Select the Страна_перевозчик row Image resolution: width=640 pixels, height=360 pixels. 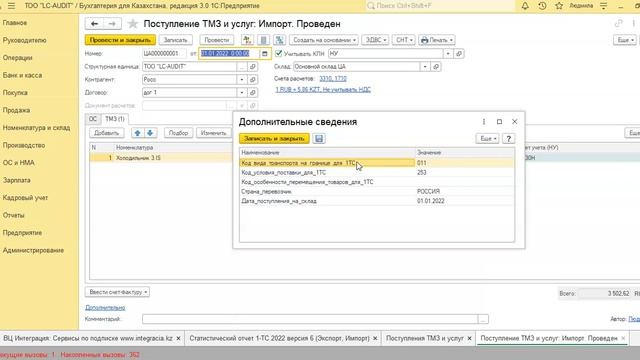(x=377, y=191)
